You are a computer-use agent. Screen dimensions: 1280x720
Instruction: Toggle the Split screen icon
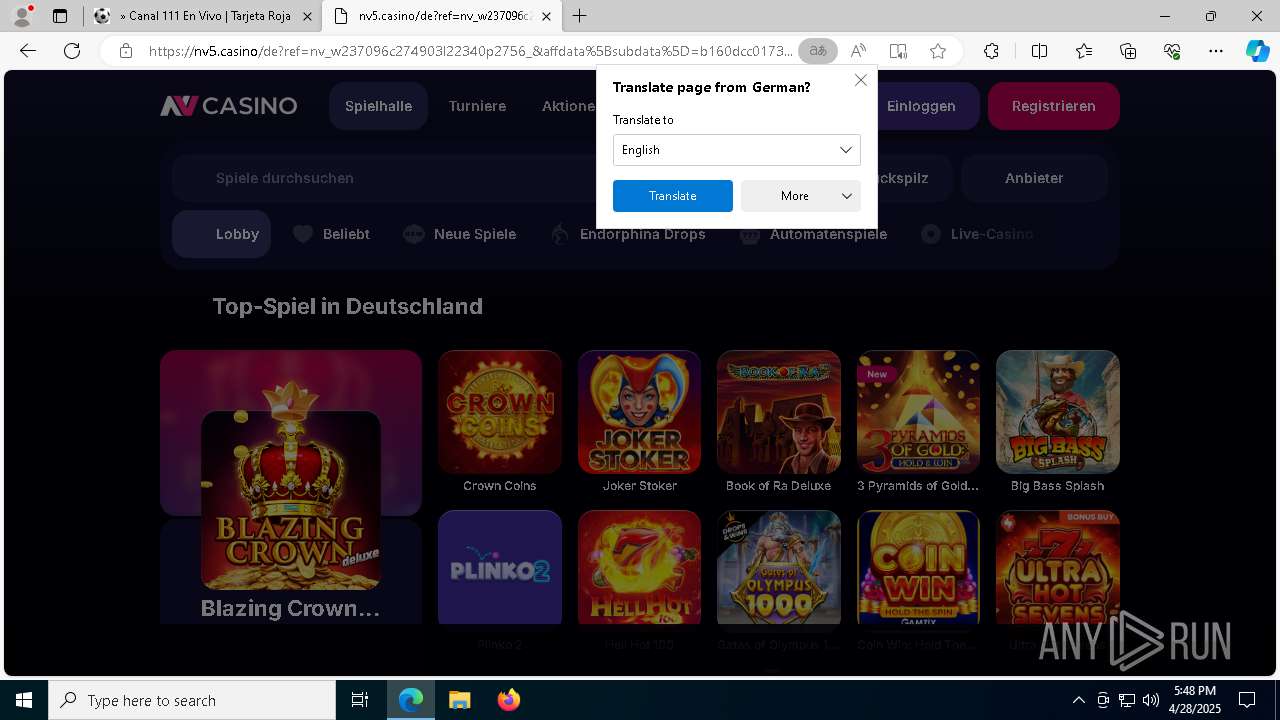tap(1039, 51)
